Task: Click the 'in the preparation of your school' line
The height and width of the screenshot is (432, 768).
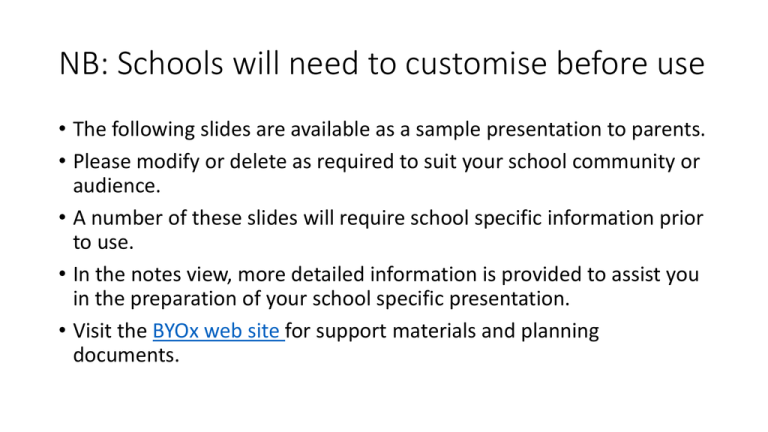Action: coord(321,299)
